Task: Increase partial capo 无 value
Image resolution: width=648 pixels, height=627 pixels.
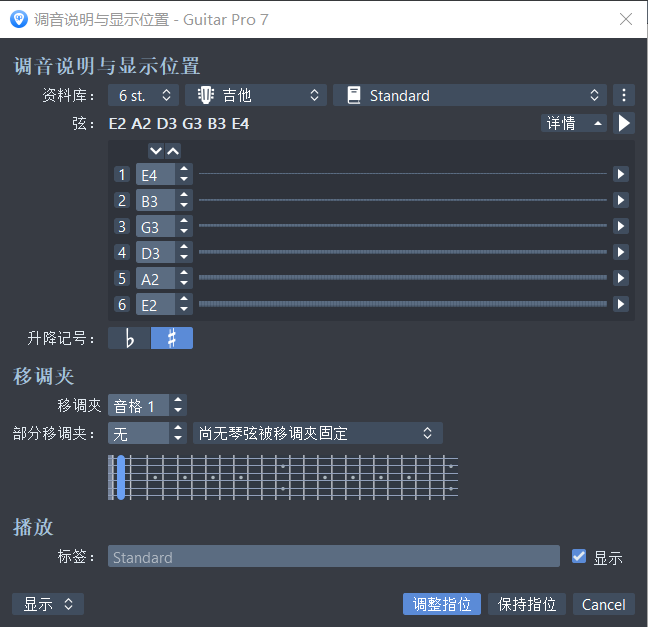Action: (178, 428)
